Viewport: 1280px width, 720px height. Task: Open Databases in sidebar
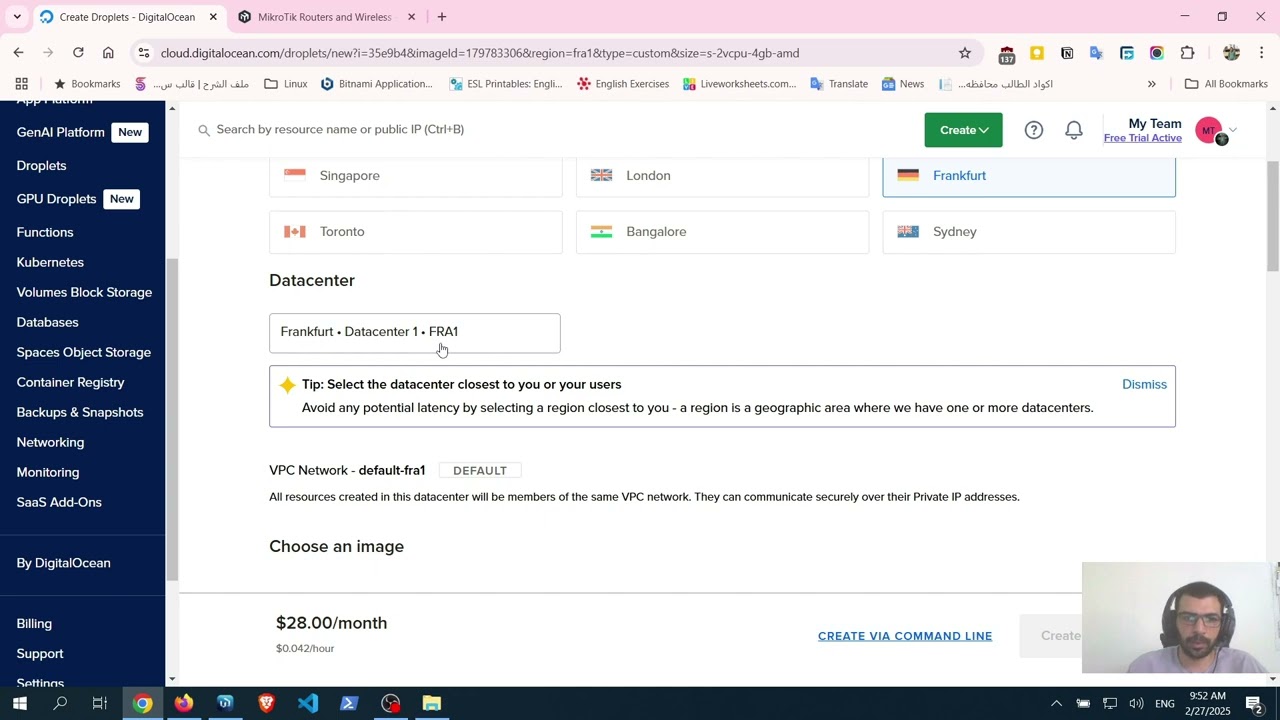(47, 322)
